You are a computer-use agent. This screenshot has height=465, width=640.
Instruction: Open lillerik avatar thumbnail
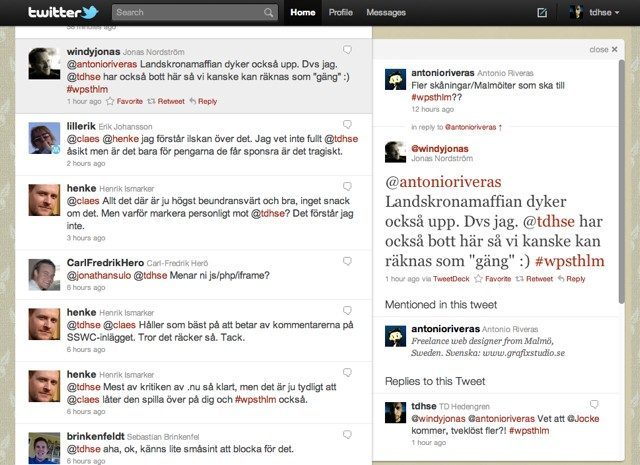pos(44,138)
